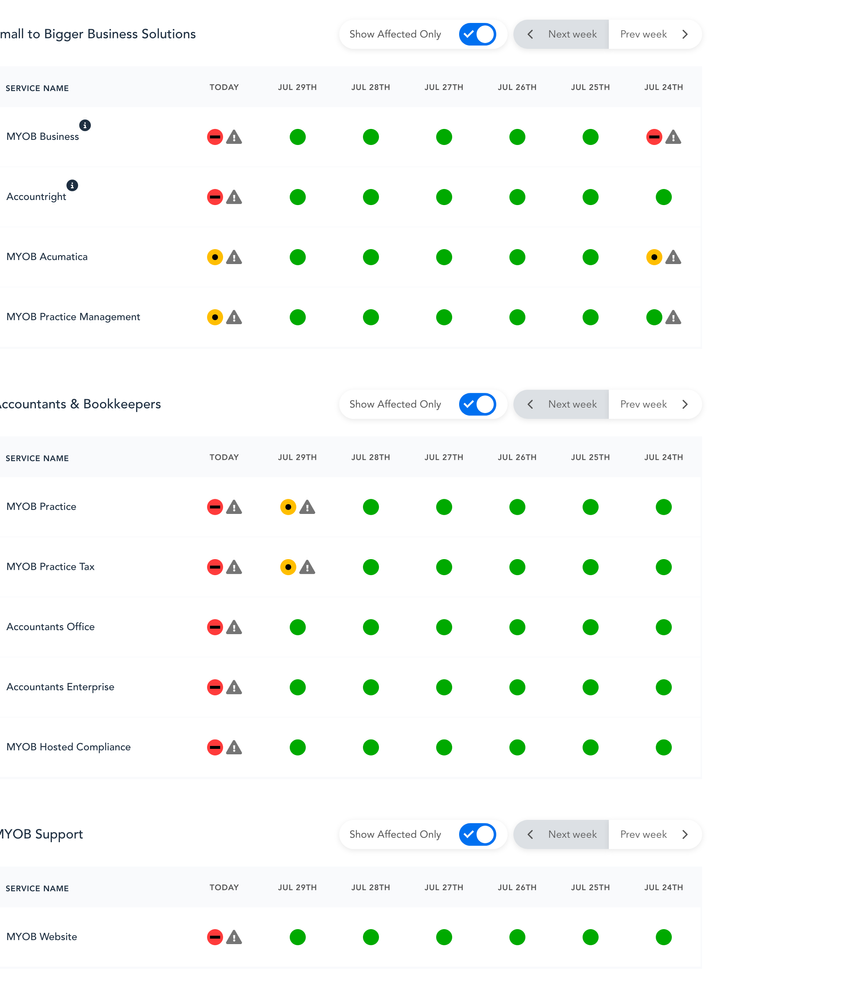The image size is (841, 998).
Task: Click MYOB Website red outage icon for today
Action: (x=215, y=937)
